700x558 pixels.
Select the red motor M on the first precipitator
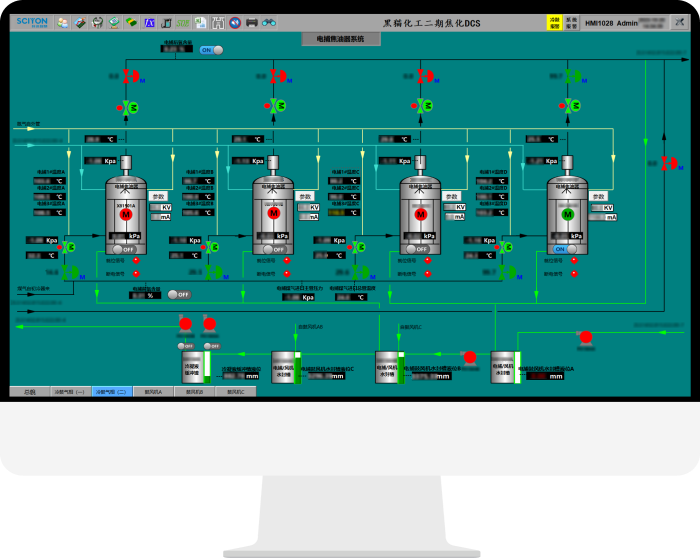126,215
